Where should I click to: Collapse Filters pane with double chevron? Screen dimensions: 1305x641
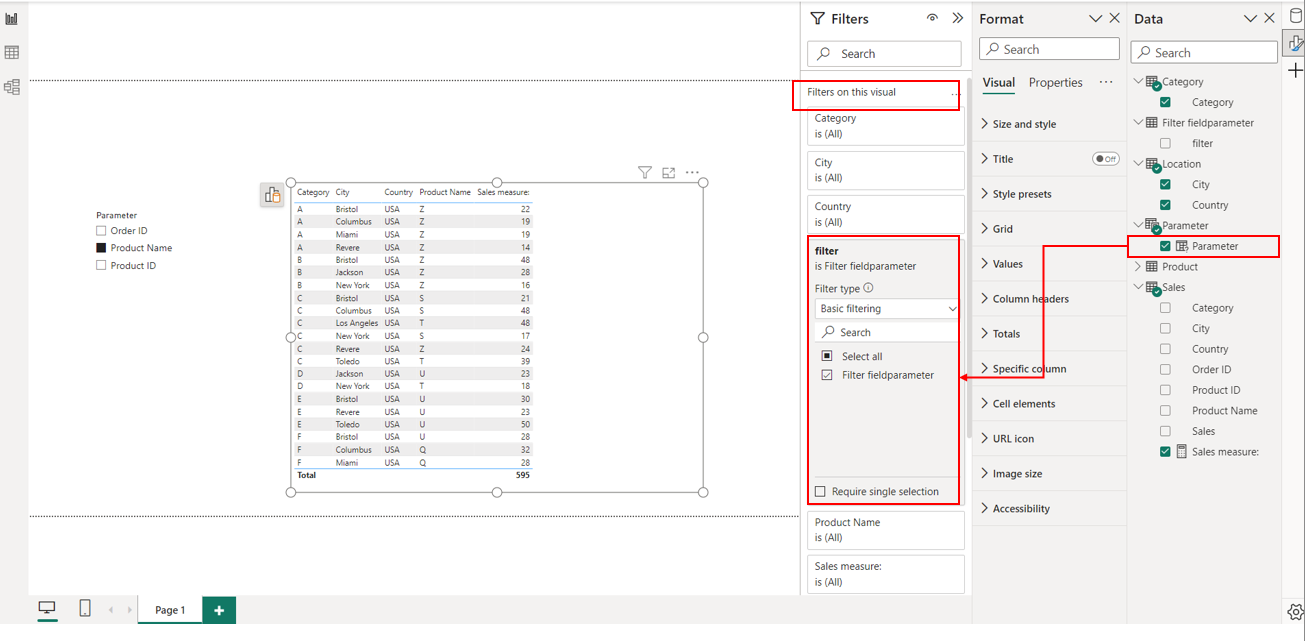click(x=957, y=18)
